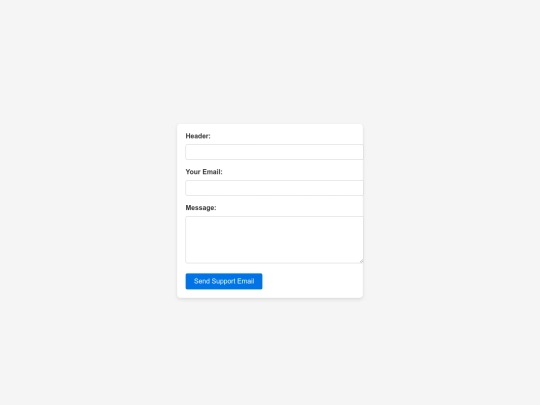Submit the support form via blue button

(x=224, y=281)
